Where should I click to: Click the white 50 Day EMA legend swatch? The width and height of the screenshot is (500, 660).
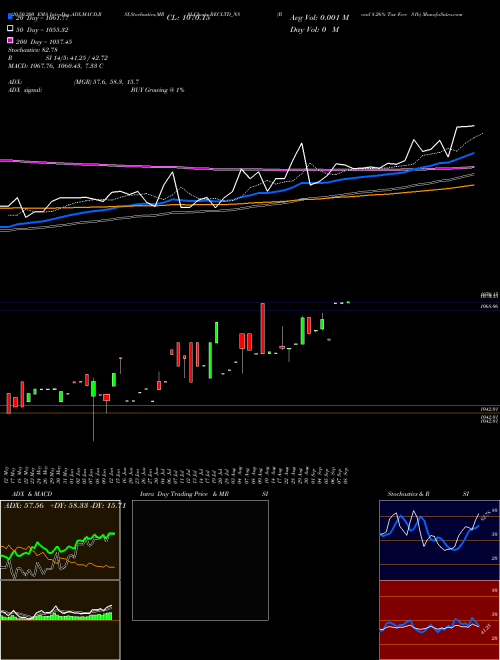pos(11,29)
